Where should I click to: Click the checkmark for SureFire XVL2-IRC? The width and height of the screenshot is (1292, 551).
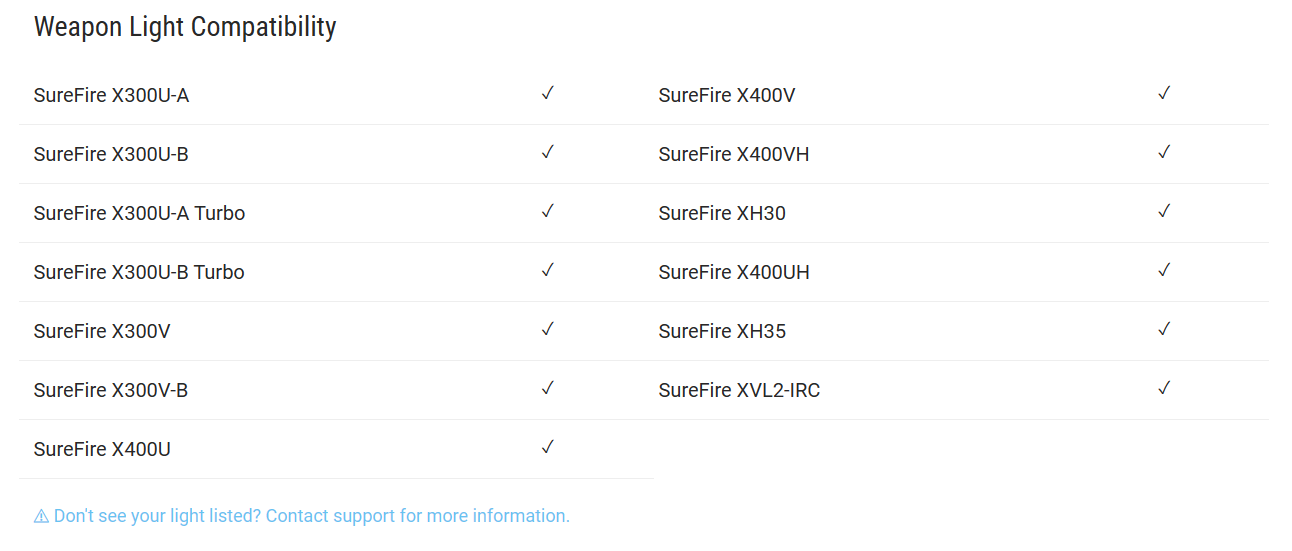point(1164,389)
